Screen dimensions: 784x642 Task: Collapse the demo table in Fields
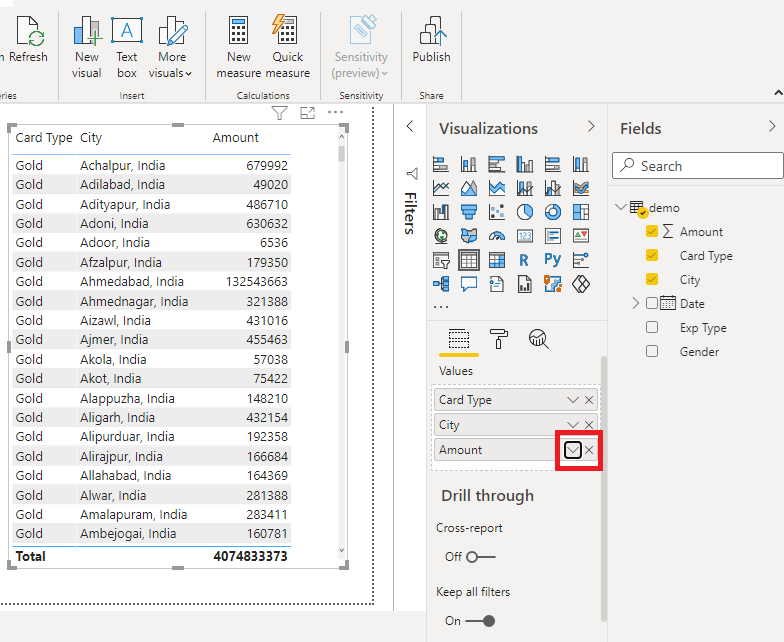[620, 208]
